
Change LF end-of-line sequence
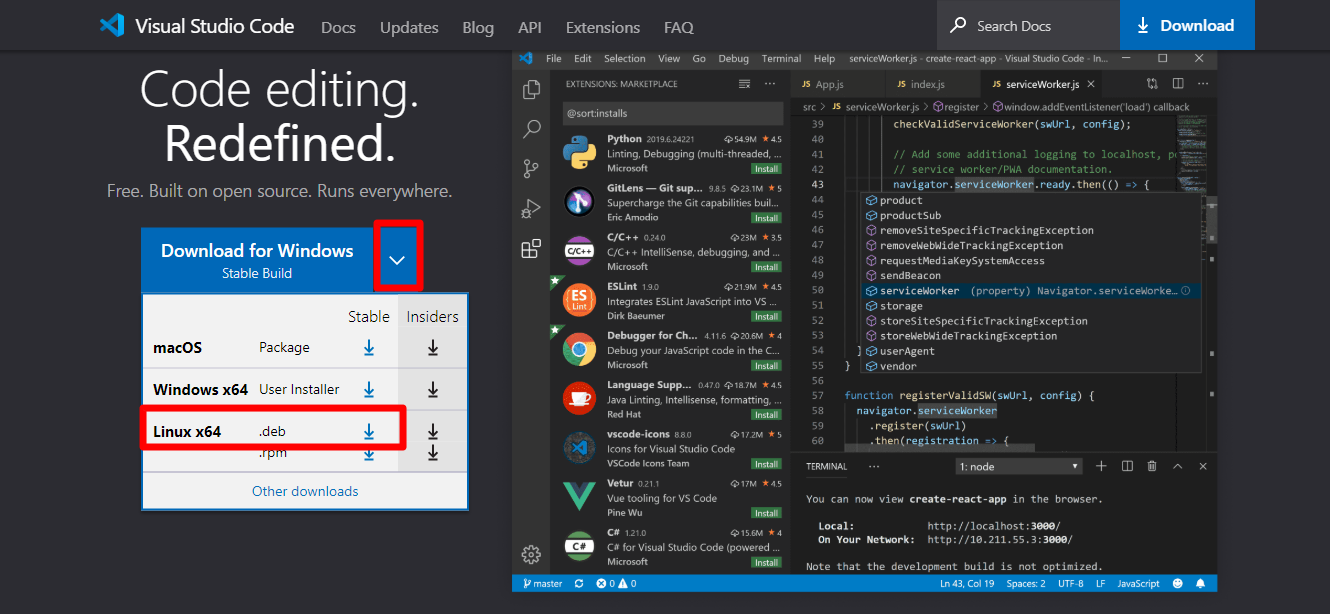pos(1100,583)
